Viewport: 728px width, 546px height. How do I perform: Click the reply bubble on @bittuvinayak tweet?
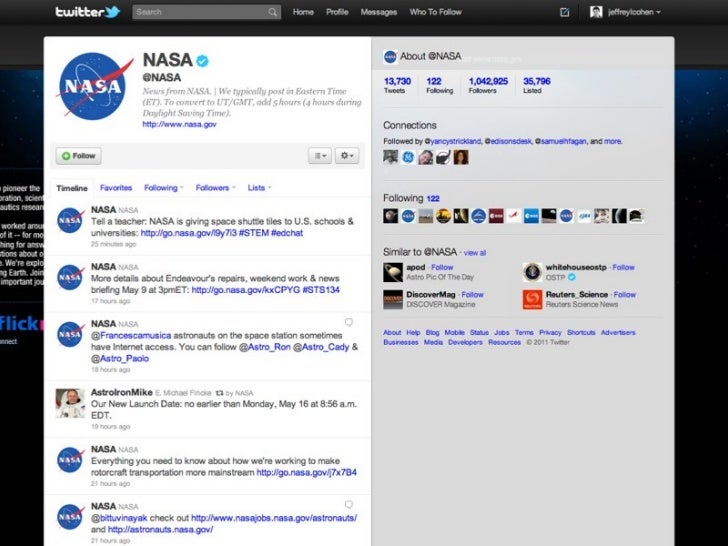pos(349,504)
